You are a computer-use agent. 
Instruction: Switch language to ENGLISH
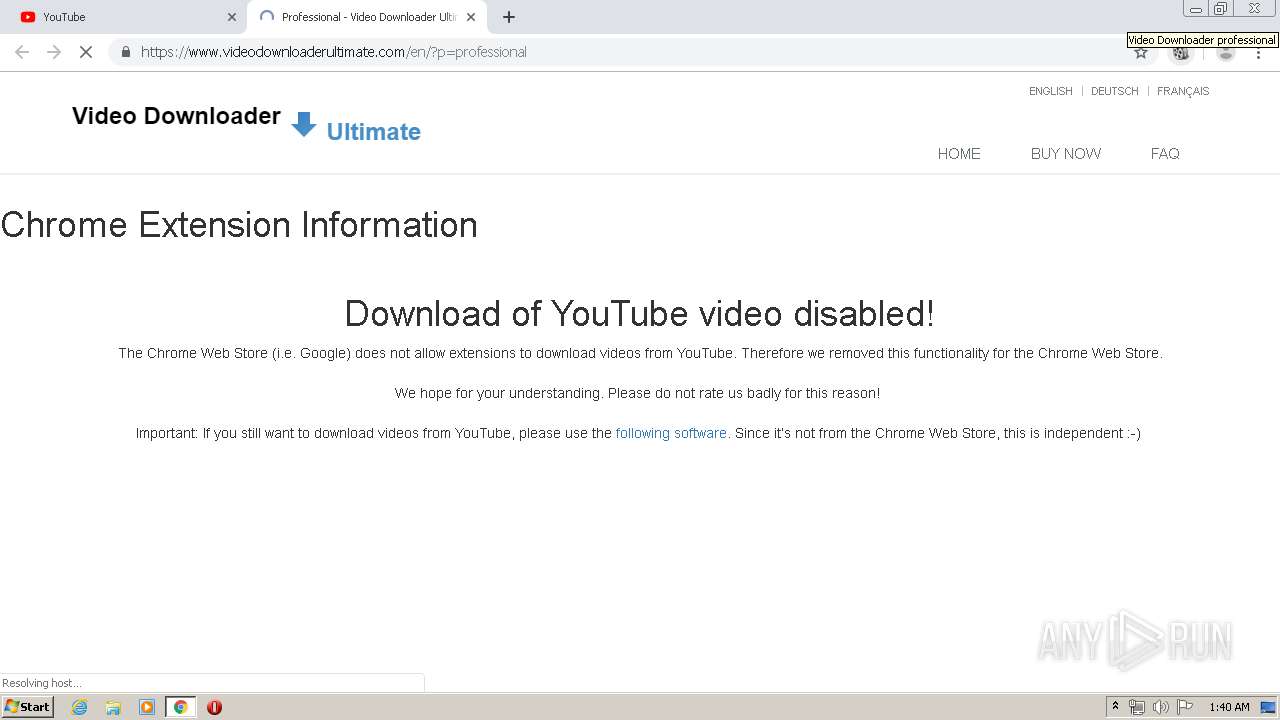pyautogui.click(x=1050, y=91)
